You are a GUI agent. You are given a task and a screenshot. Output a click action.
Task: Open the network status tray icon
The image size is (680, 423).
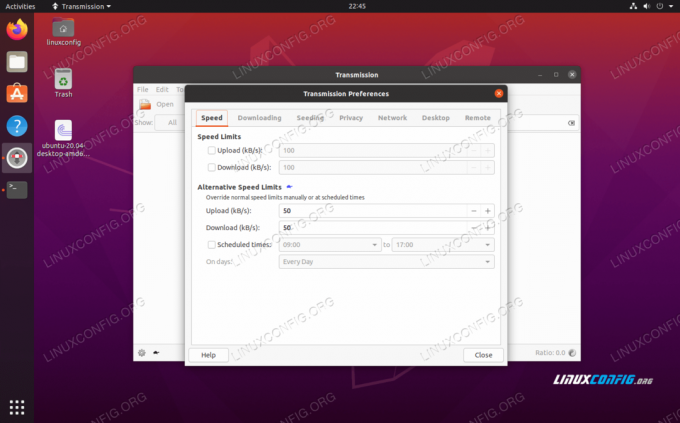coord(633,6)
